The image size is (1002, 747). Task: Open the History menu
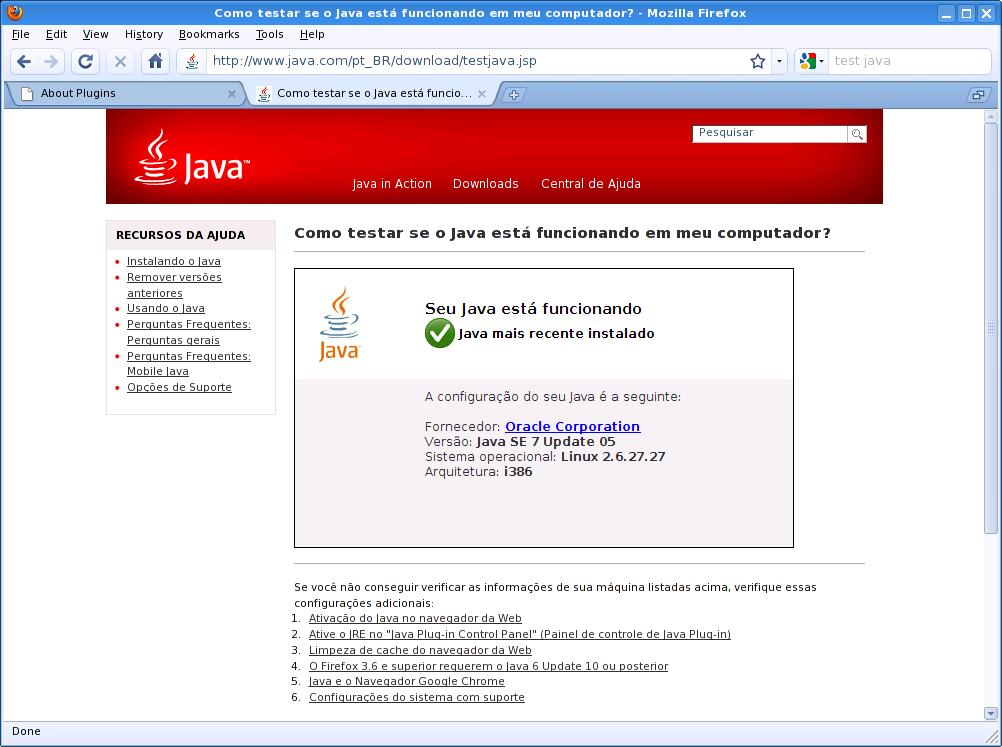144,35
